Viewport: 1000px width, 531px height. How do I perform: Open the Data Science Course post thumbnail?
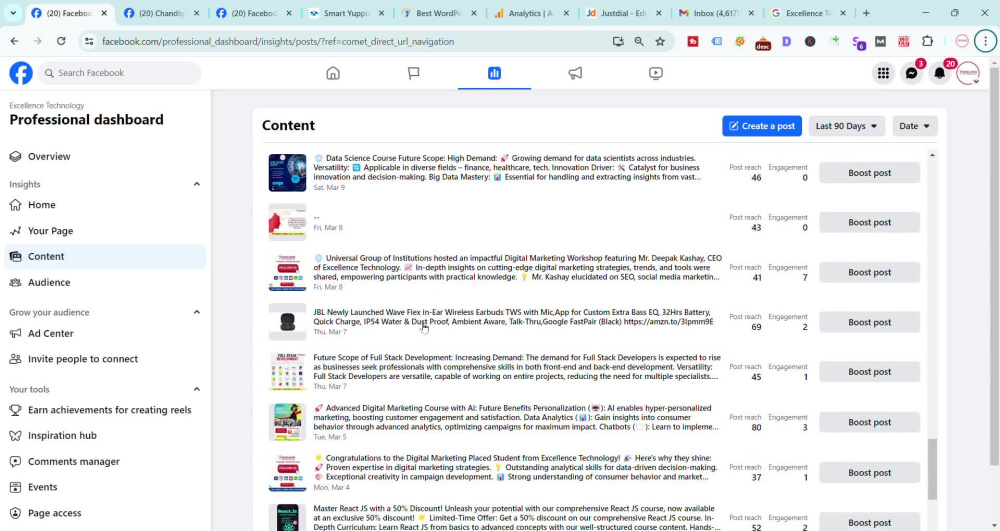point(287,173)
